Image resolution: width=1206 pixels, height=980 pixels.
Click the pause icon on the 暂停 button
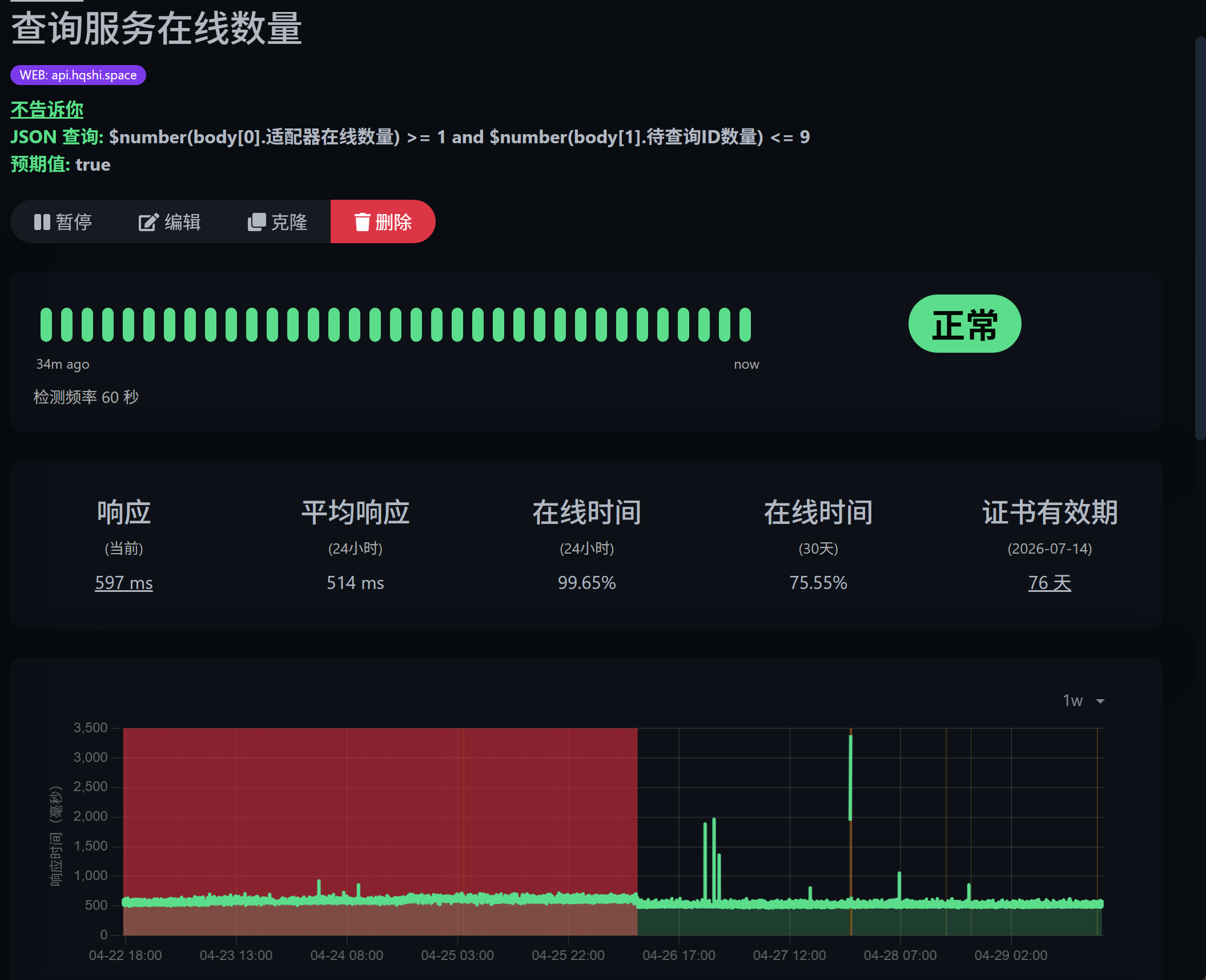click(42, 222)
